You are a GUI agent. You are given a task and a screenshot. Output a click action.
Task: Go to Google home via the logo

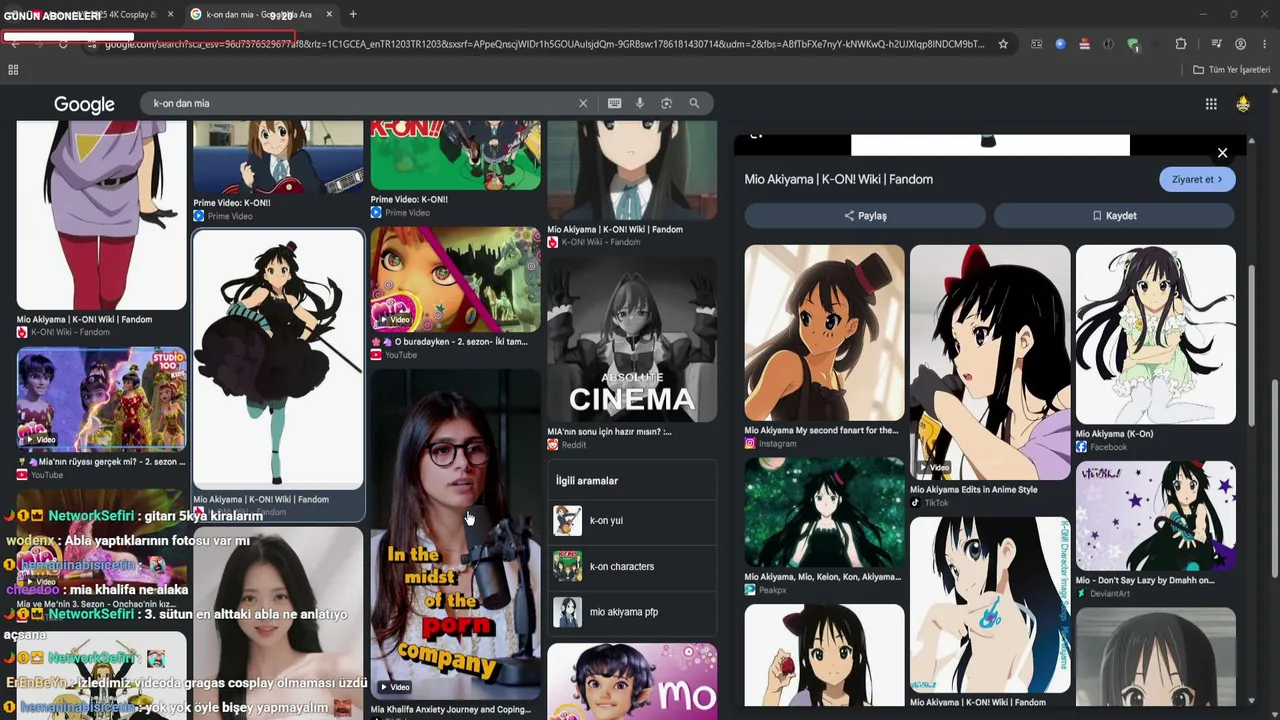pos(84,104)
